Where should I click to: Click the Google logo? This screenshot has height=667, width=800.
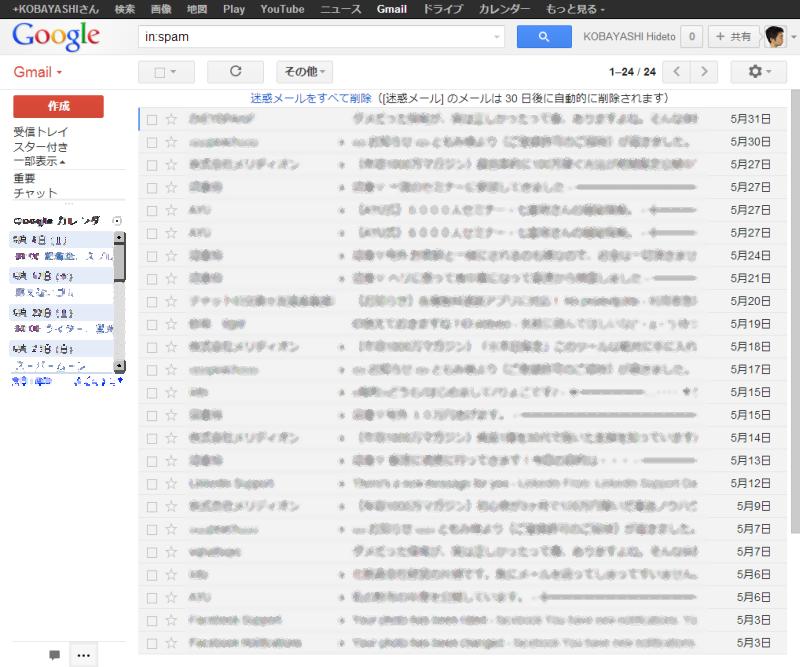[x=56, y=36]
